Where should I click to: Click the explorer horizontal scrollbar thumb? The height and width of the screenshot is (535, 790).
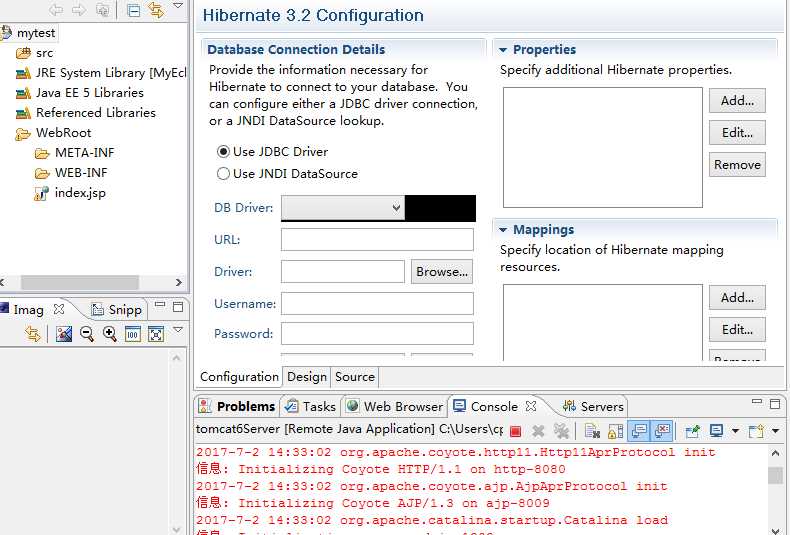coord(80,282)
